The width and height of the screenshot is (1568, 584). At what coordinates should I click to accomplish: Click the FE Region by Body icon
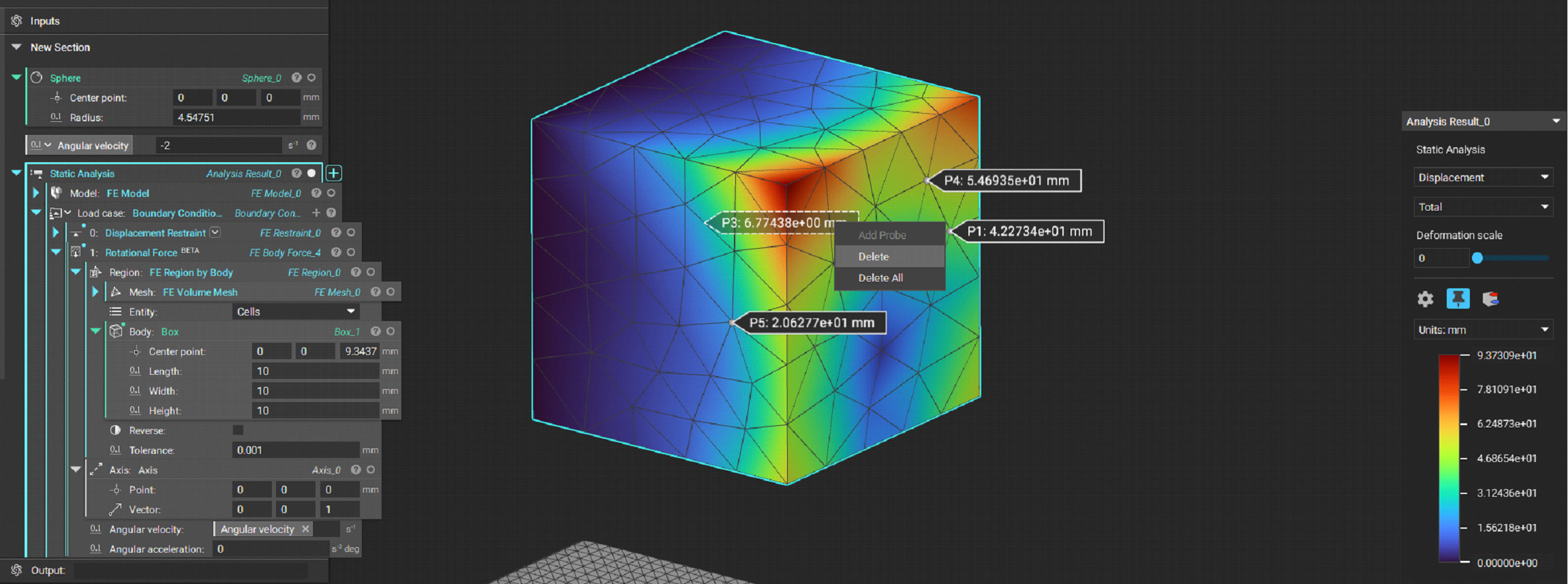96,272
